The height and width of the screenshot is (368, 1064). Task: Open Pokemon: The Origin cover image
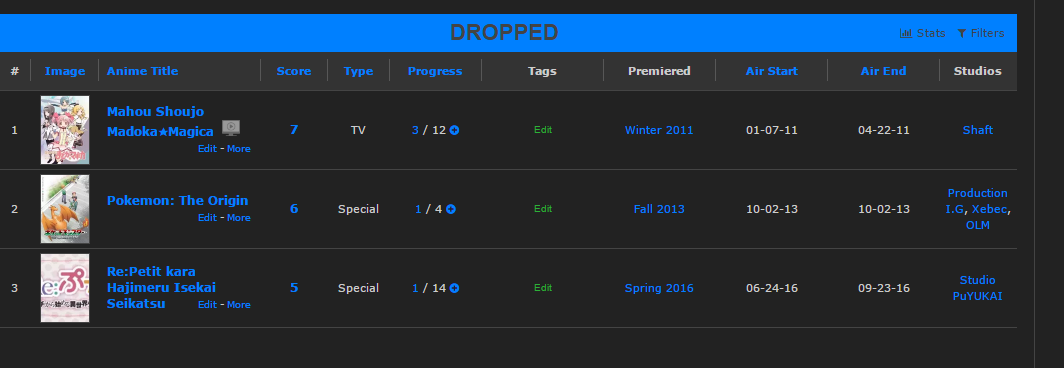65,209
